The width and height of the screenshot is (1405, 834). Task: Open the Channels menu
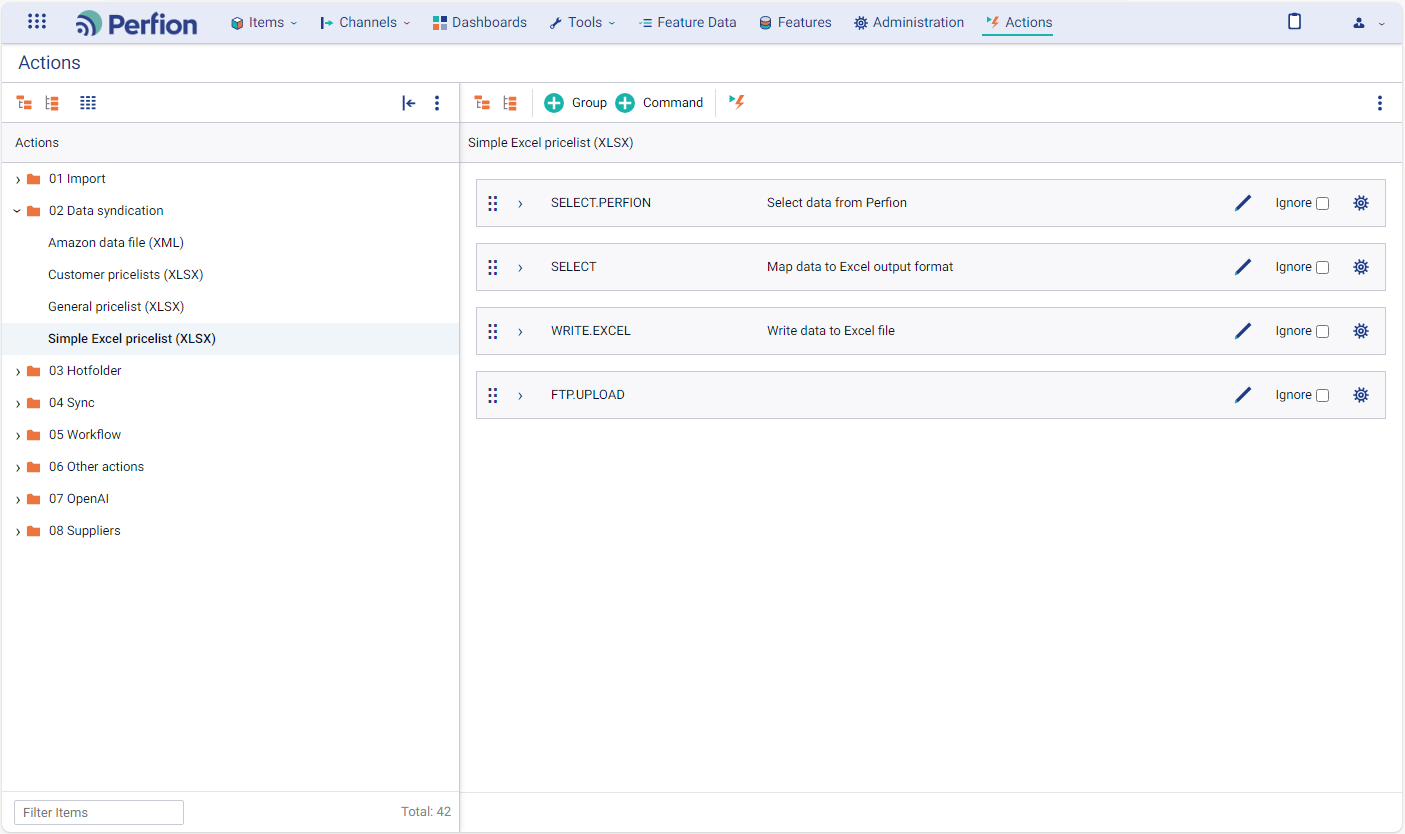coord(365,22)
